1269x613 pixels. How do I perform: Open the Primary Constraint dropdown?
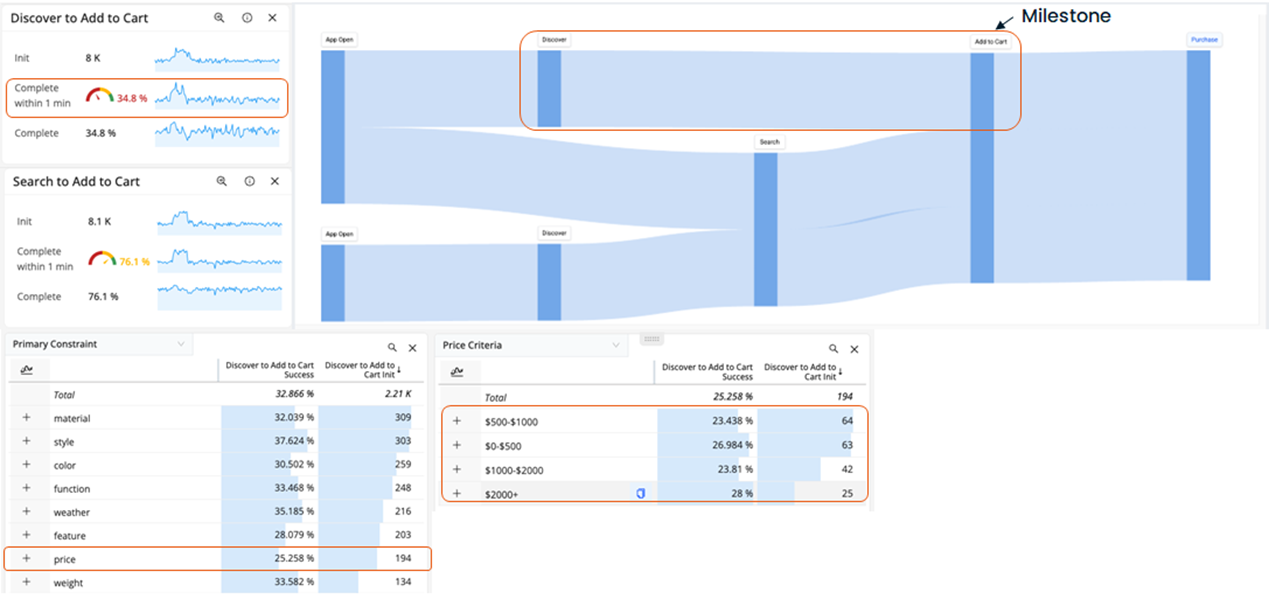181,344
